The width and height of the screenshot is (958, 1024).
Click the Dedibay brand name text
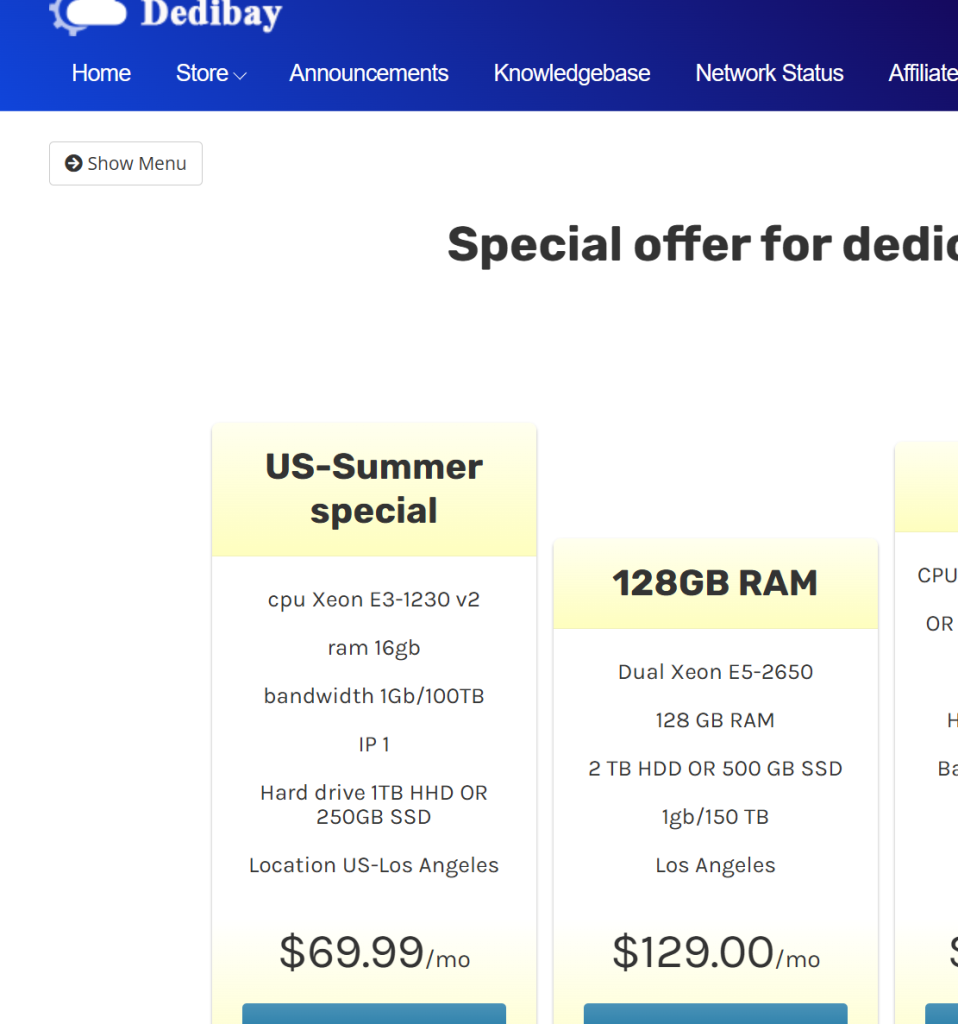(211, 14)
